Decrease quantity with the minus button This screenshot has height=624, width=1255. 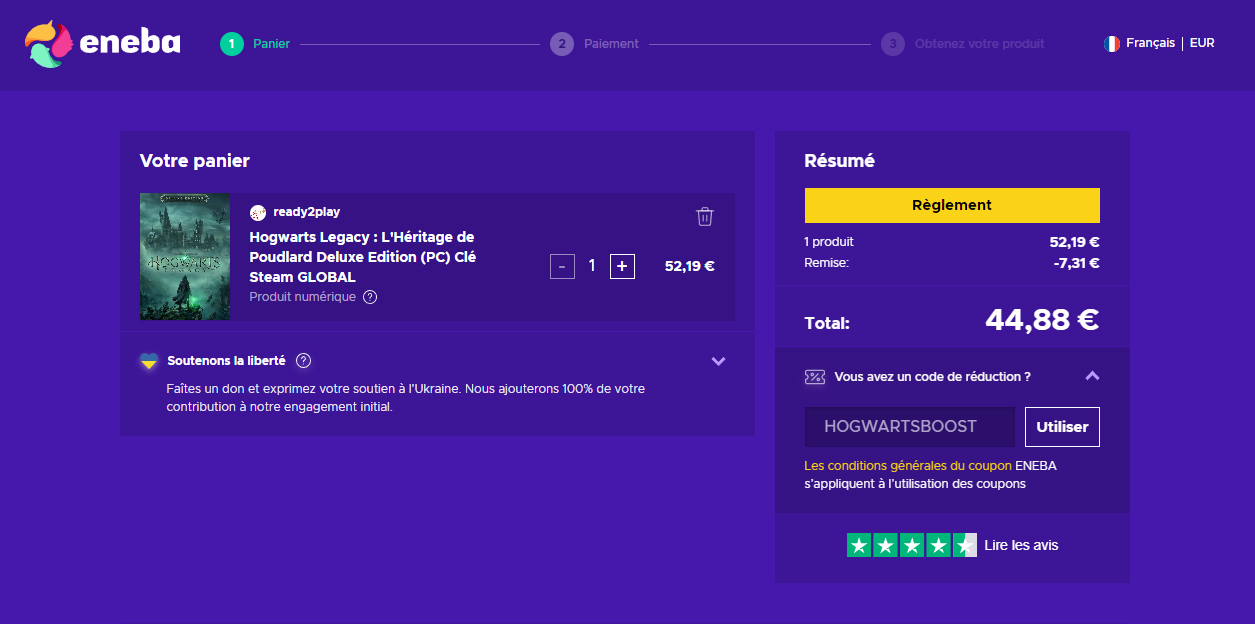tap(562, 266)
